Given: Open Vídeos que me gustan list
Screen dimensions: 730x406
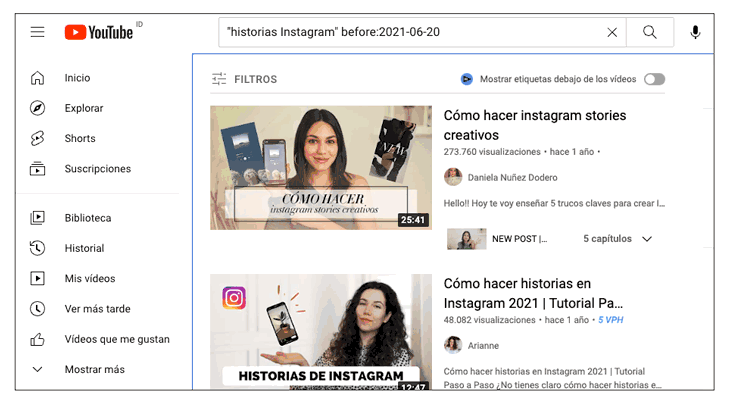Looking at the screenshot, I should pos(117,339).
